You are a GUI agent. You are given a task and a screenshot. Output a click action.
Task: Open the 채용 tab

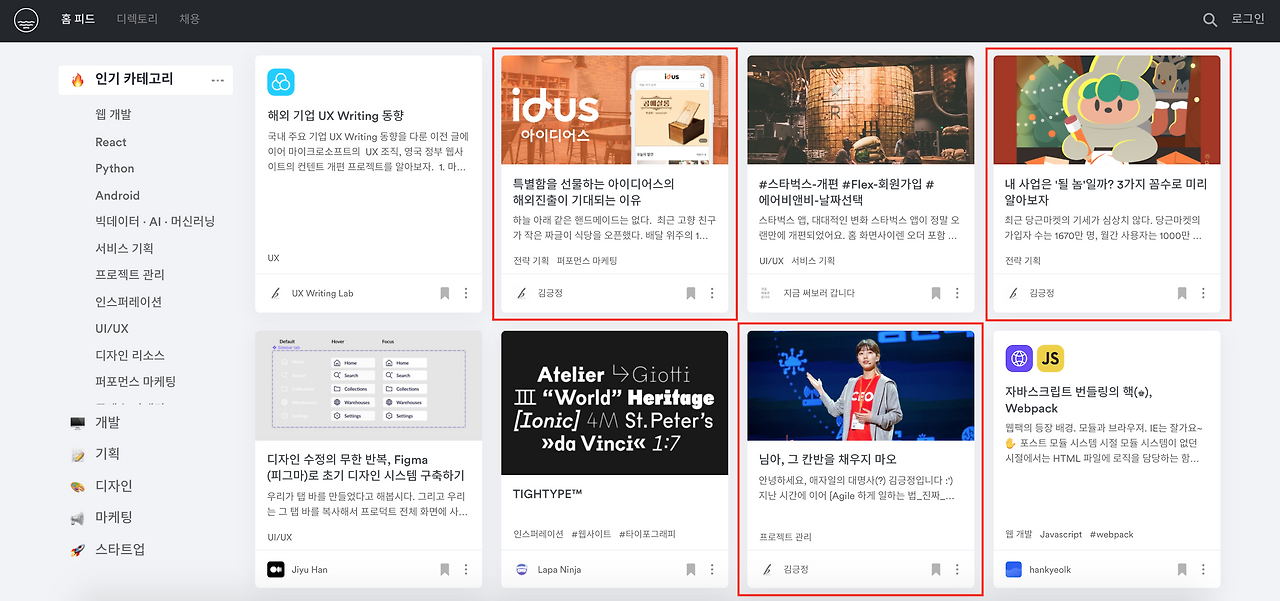189,19
